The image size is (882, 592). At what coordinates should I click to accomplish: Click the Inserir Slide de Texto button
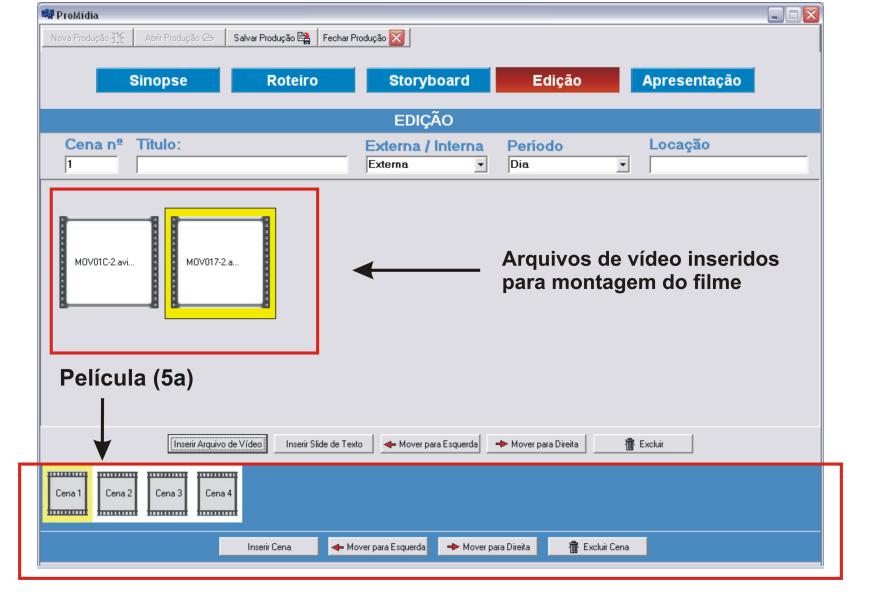coord(324,443)
